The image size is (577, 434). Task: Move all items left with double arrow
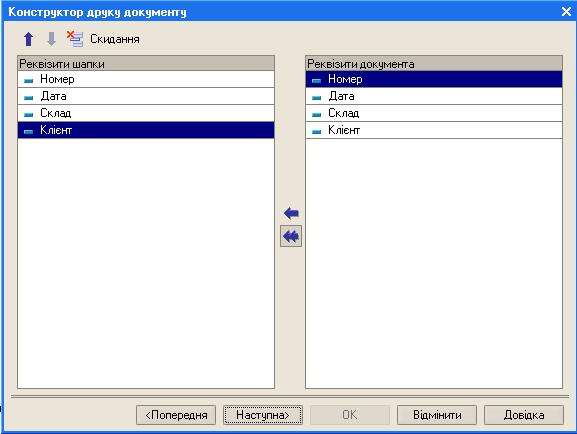(291, 236)
